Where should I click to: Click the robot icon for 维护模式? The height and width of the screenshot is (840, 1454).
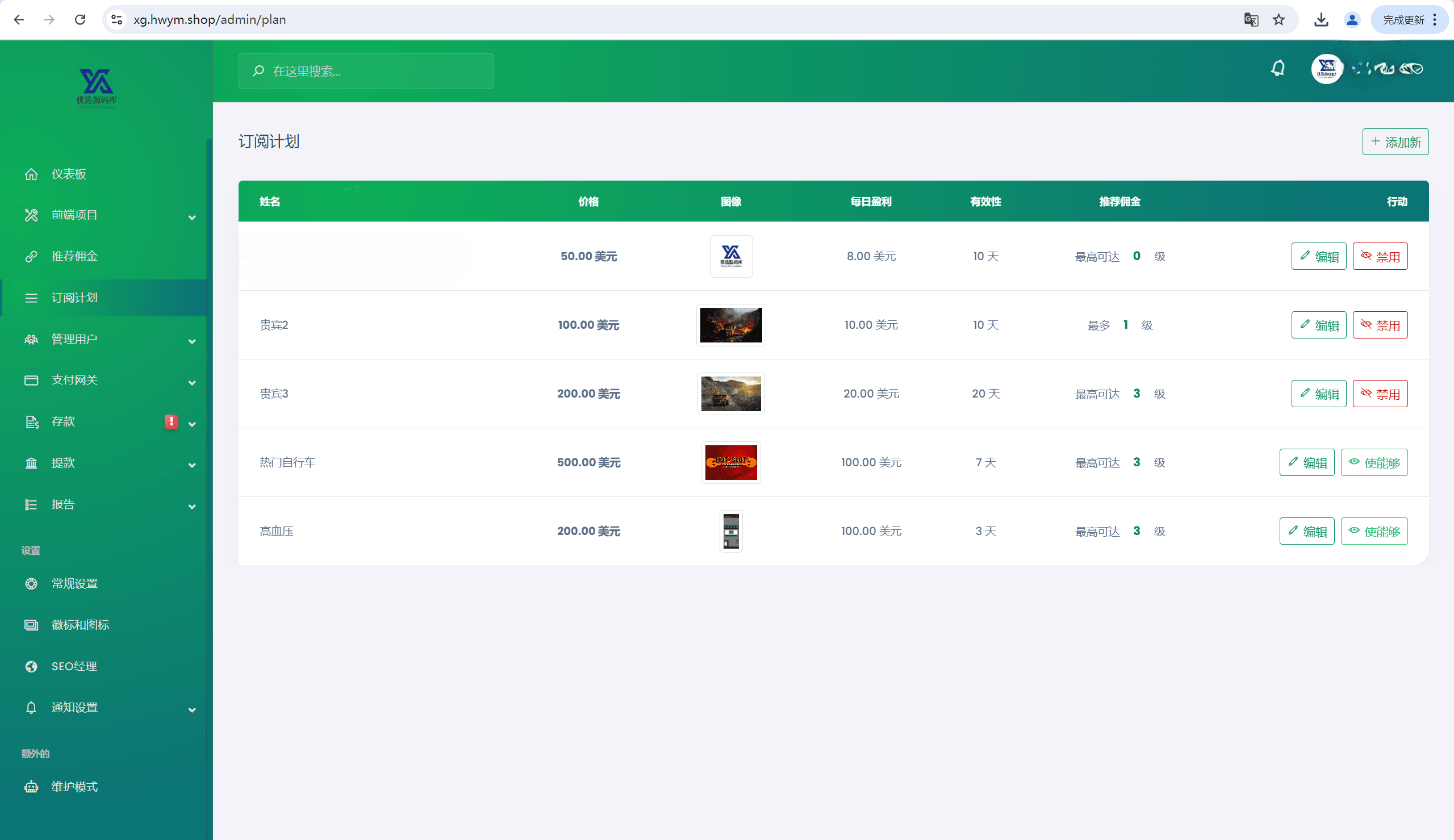click(31, 787)
